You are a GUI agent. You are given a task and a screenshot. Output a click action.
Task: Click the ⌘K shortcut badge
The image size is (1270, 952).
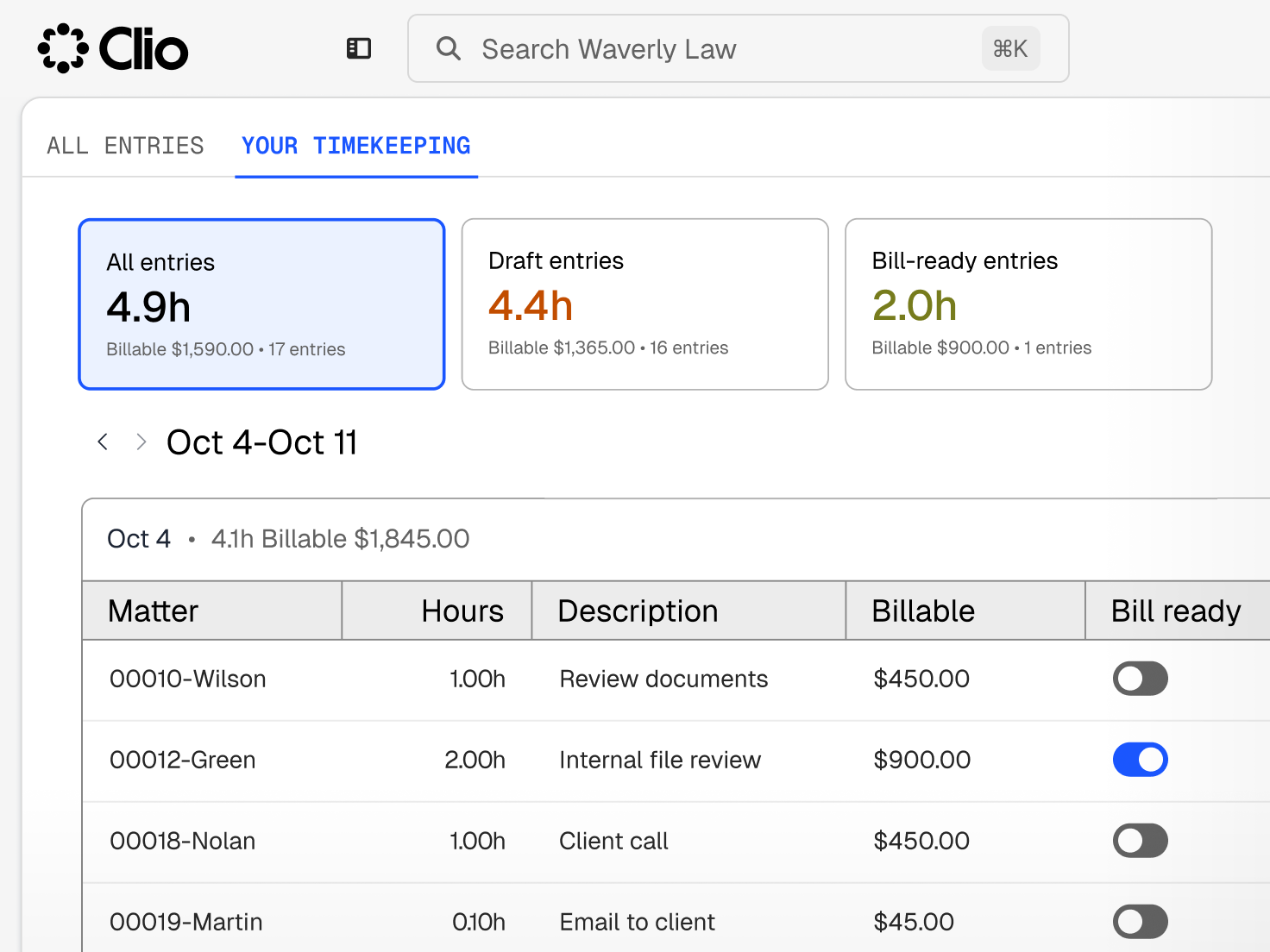tap(1010, 48)
